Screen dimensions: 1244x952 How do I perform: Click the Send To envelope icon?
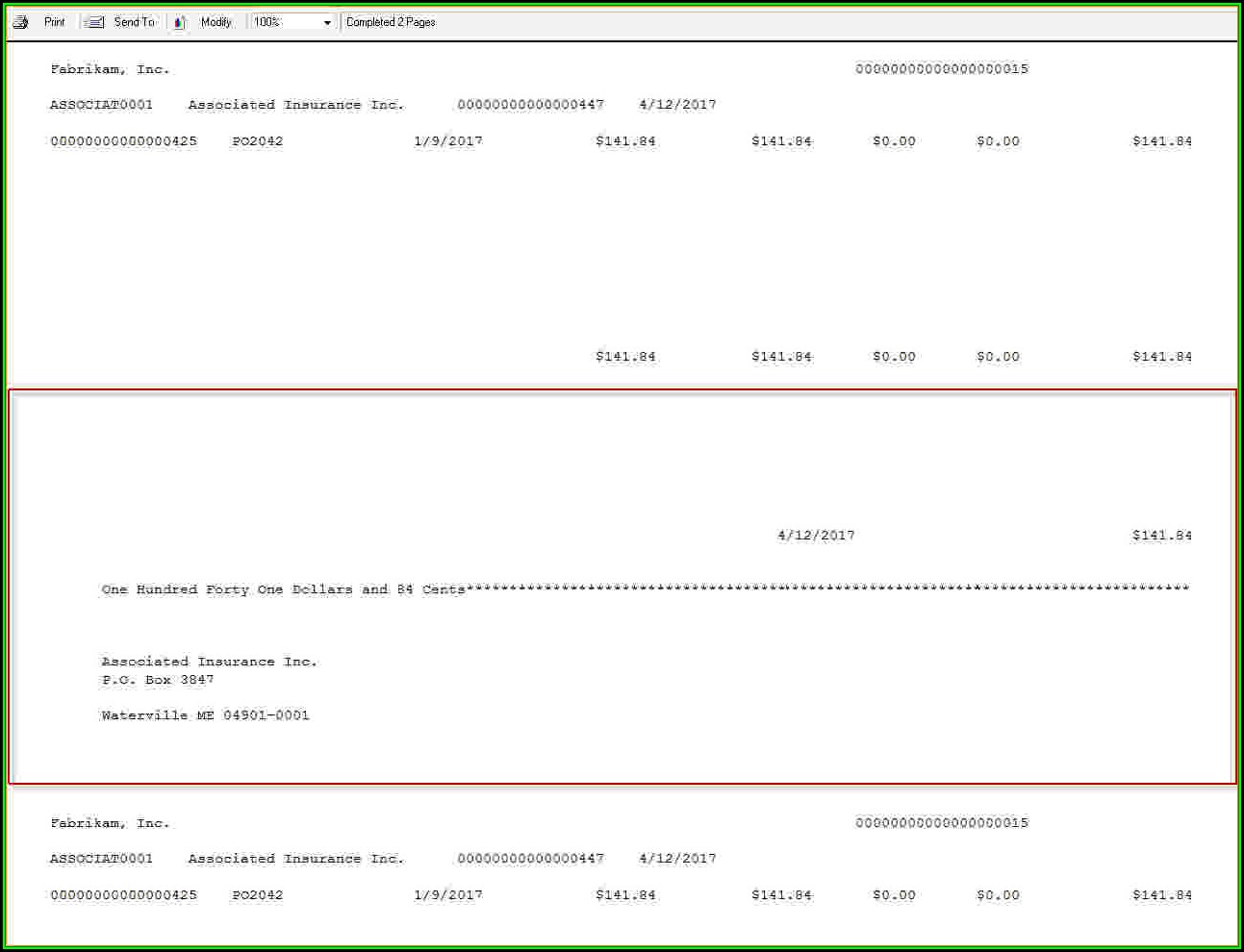94,22
